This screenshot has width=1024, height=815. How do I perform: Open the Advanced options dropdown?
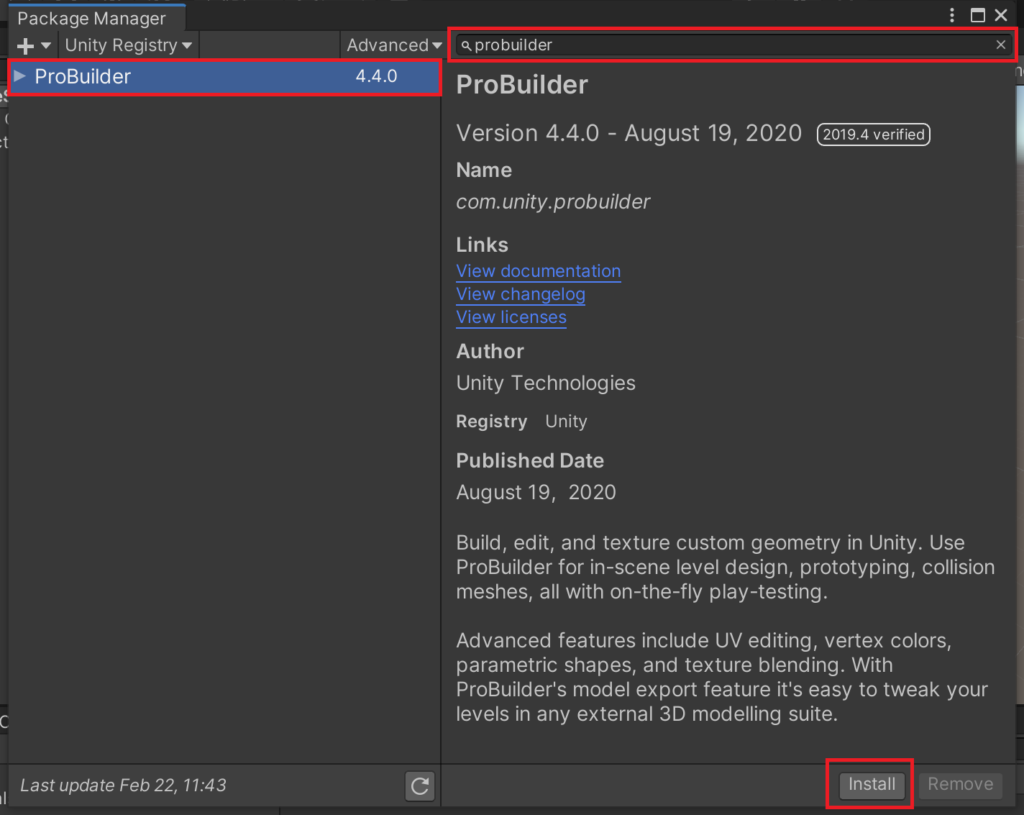point(393,45)
